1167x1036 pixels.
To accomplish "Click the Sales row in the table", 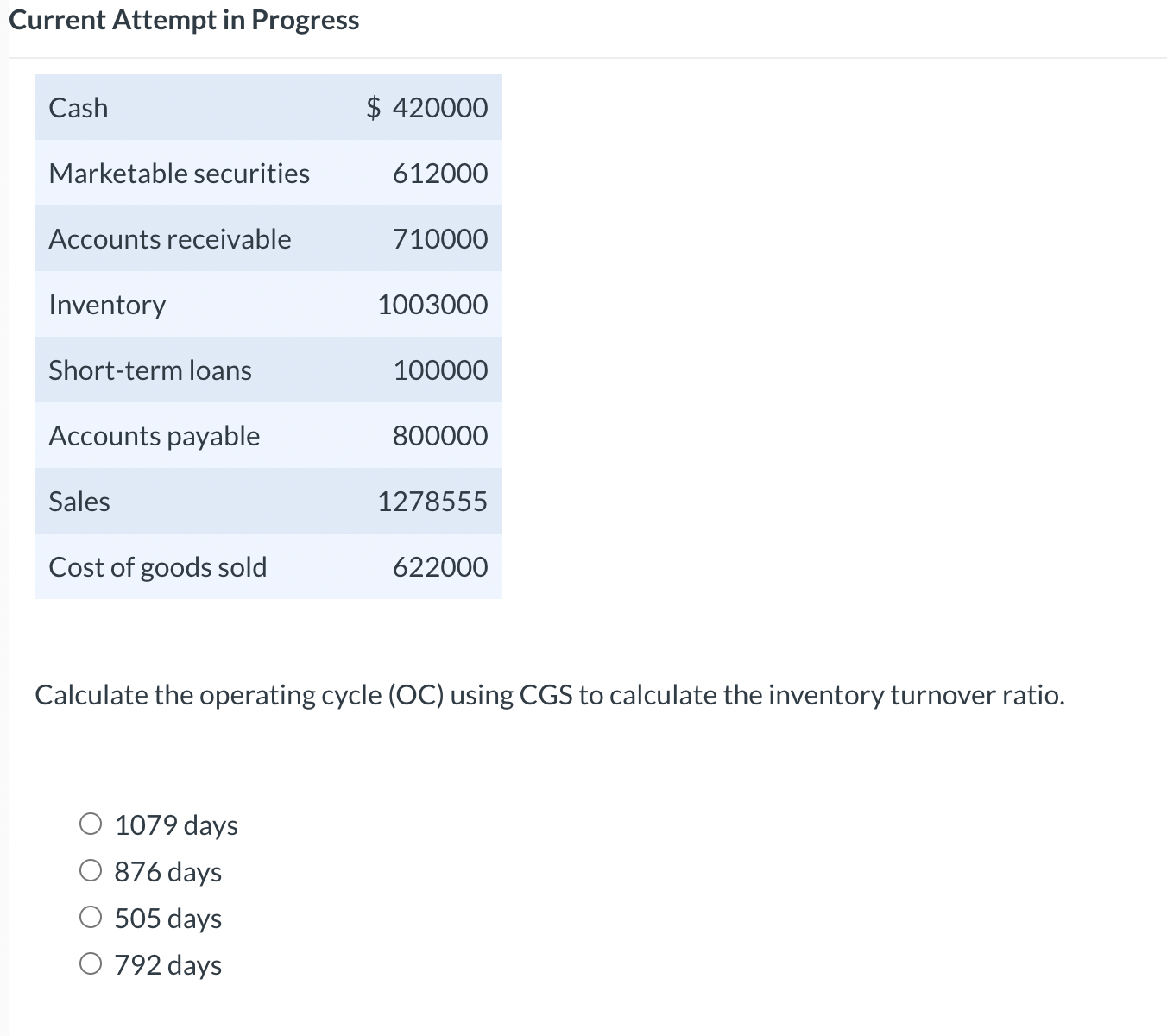I will click(x=79, y=501).
